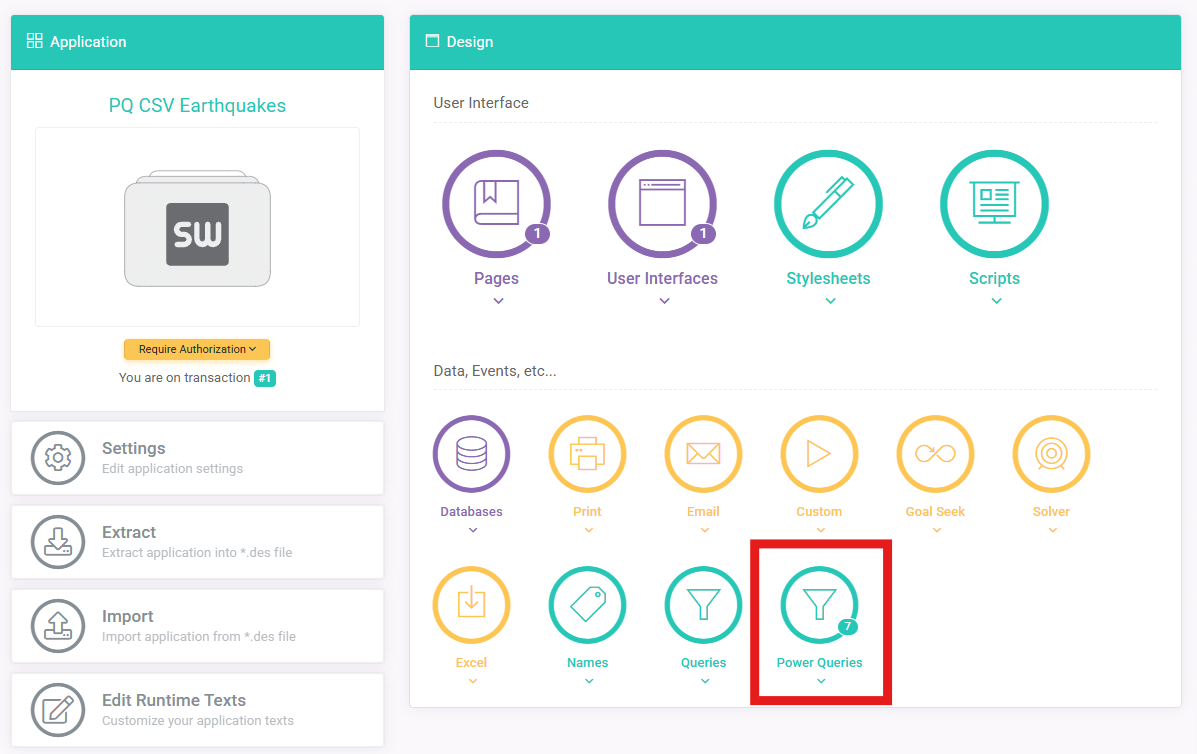Click the Stylesheets pen icon
This screenshot has height=754, width=1197.
(828, 204)
